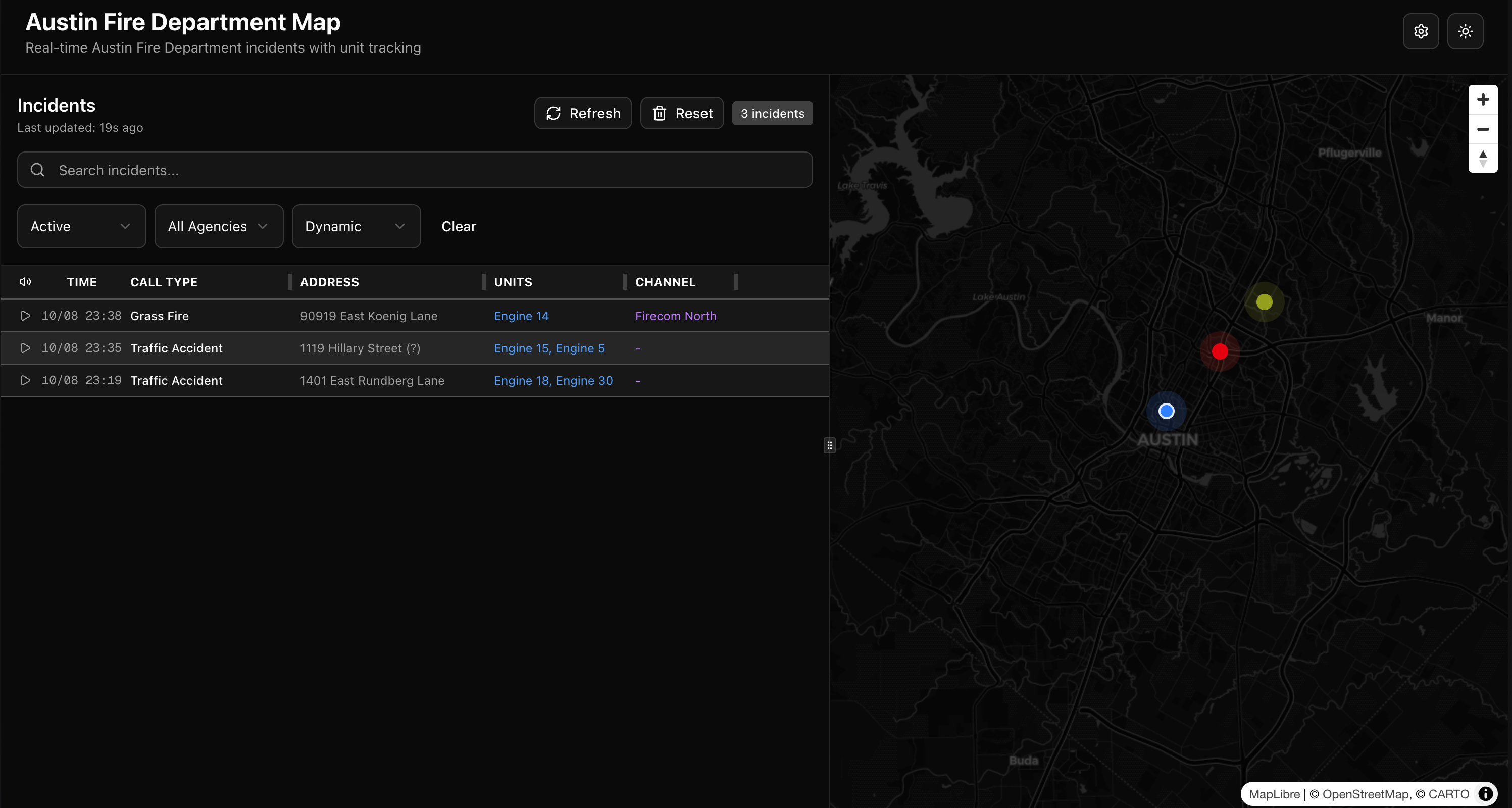This screenshot has width=1512, height=808.
Task: Zoom out on the map
Action: [x=1483, y=129]
